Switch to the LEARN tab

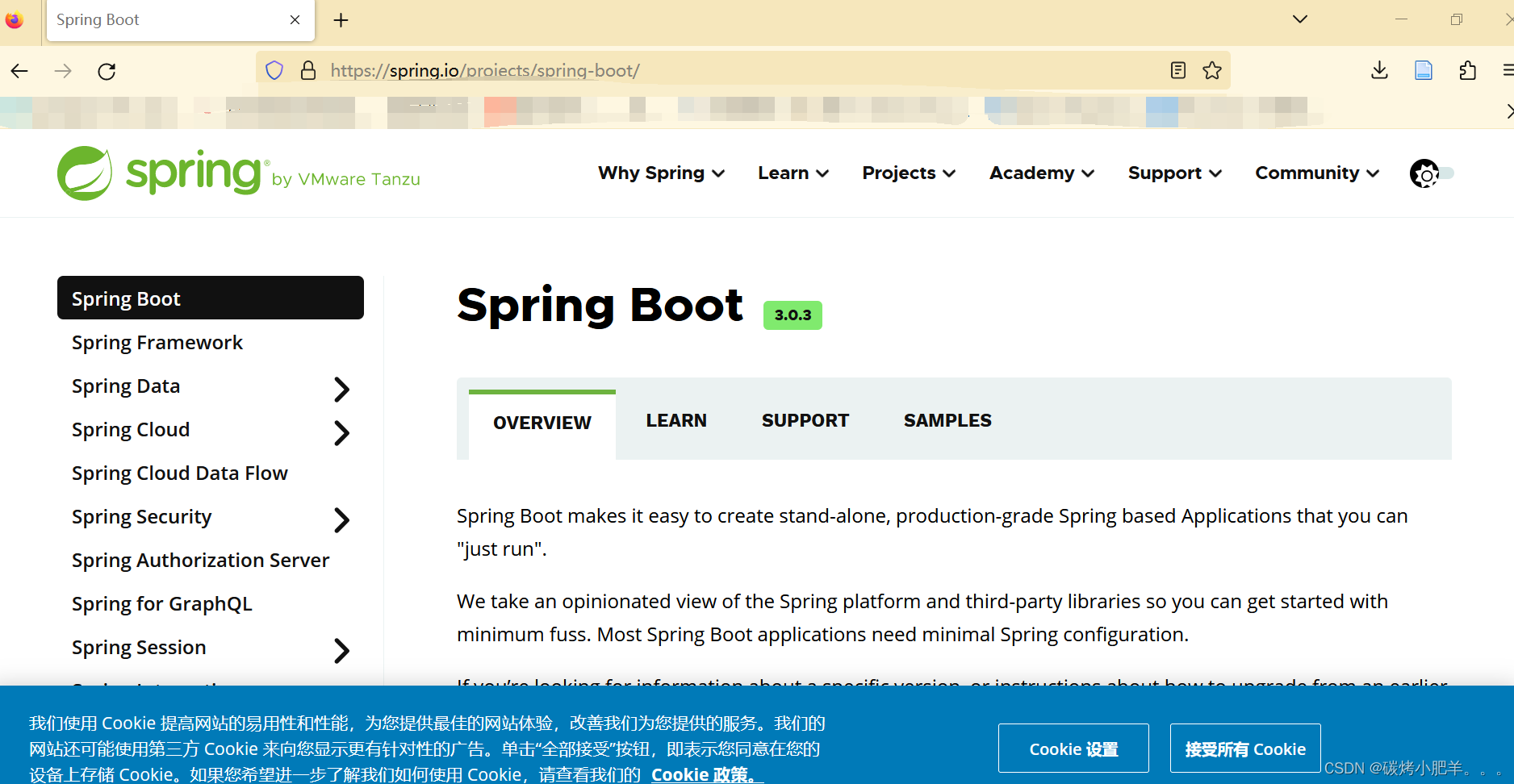[676, 421]
